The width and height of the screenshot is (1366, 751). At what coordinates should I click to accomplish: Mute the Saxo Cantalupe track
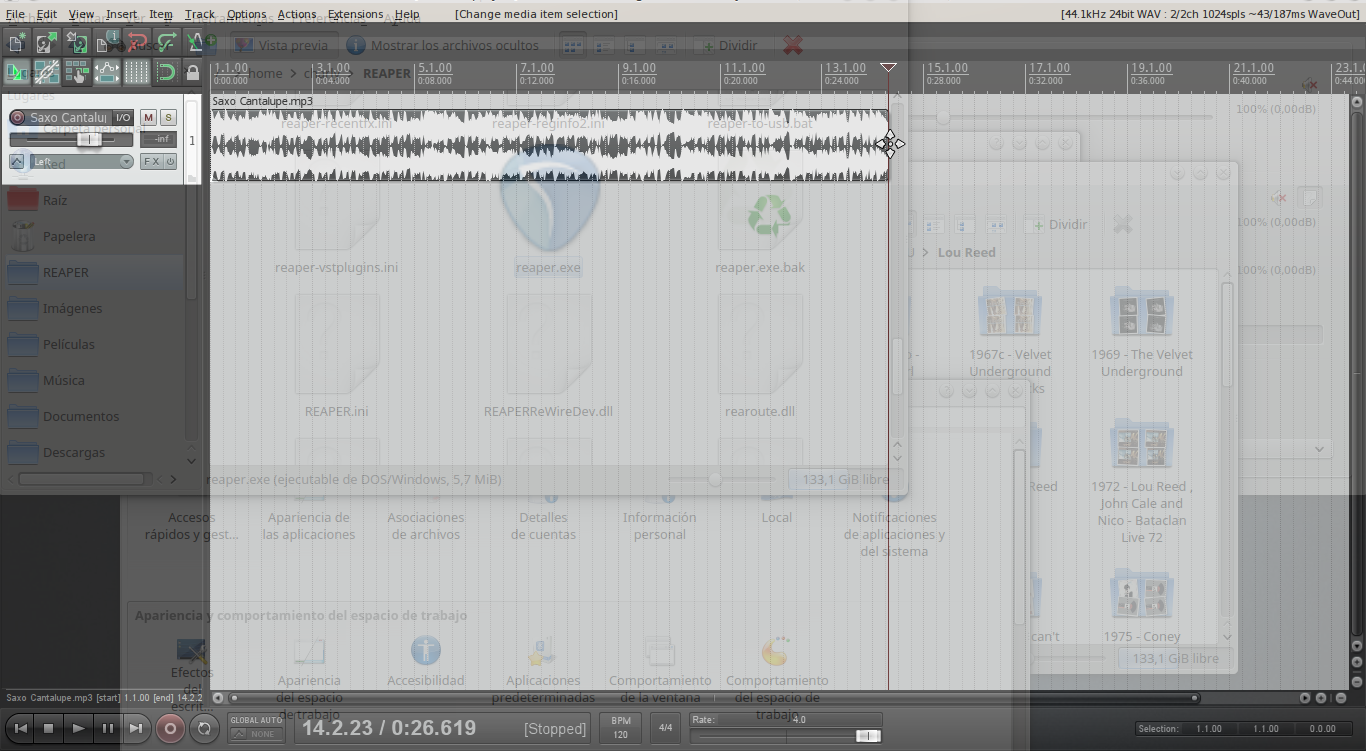[148, 118]
